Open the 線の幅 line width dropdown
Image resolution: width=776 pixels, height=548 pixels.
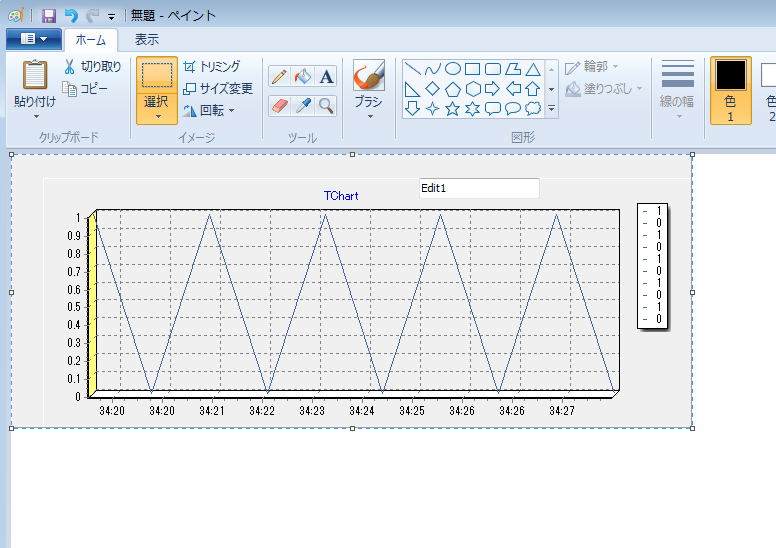pyautogui.click(x=677, y=91)
